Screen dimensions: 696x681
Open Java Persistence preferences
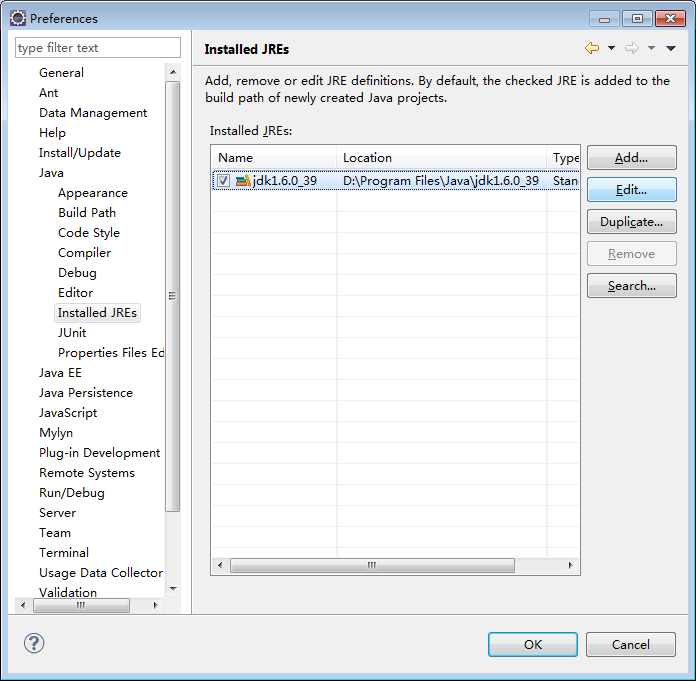click(x=86, y=392)
